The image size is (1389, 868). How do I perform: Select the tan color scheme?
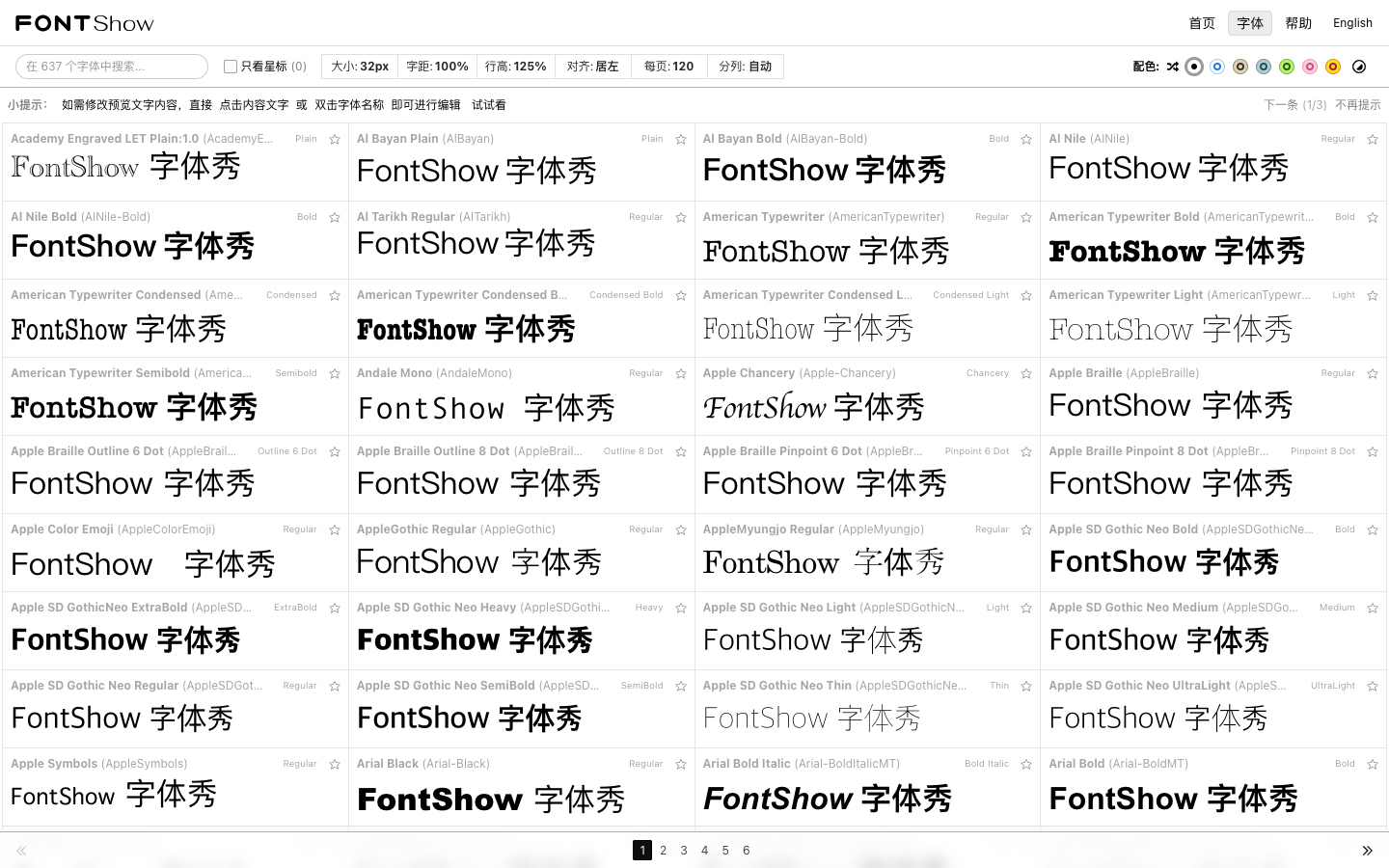point(1240,67)
